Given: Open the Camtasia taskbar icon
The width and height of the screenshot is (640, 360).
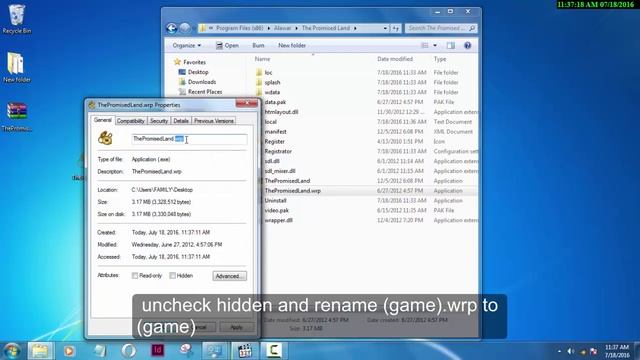Looking at the screenshot, I should point(273,351).
